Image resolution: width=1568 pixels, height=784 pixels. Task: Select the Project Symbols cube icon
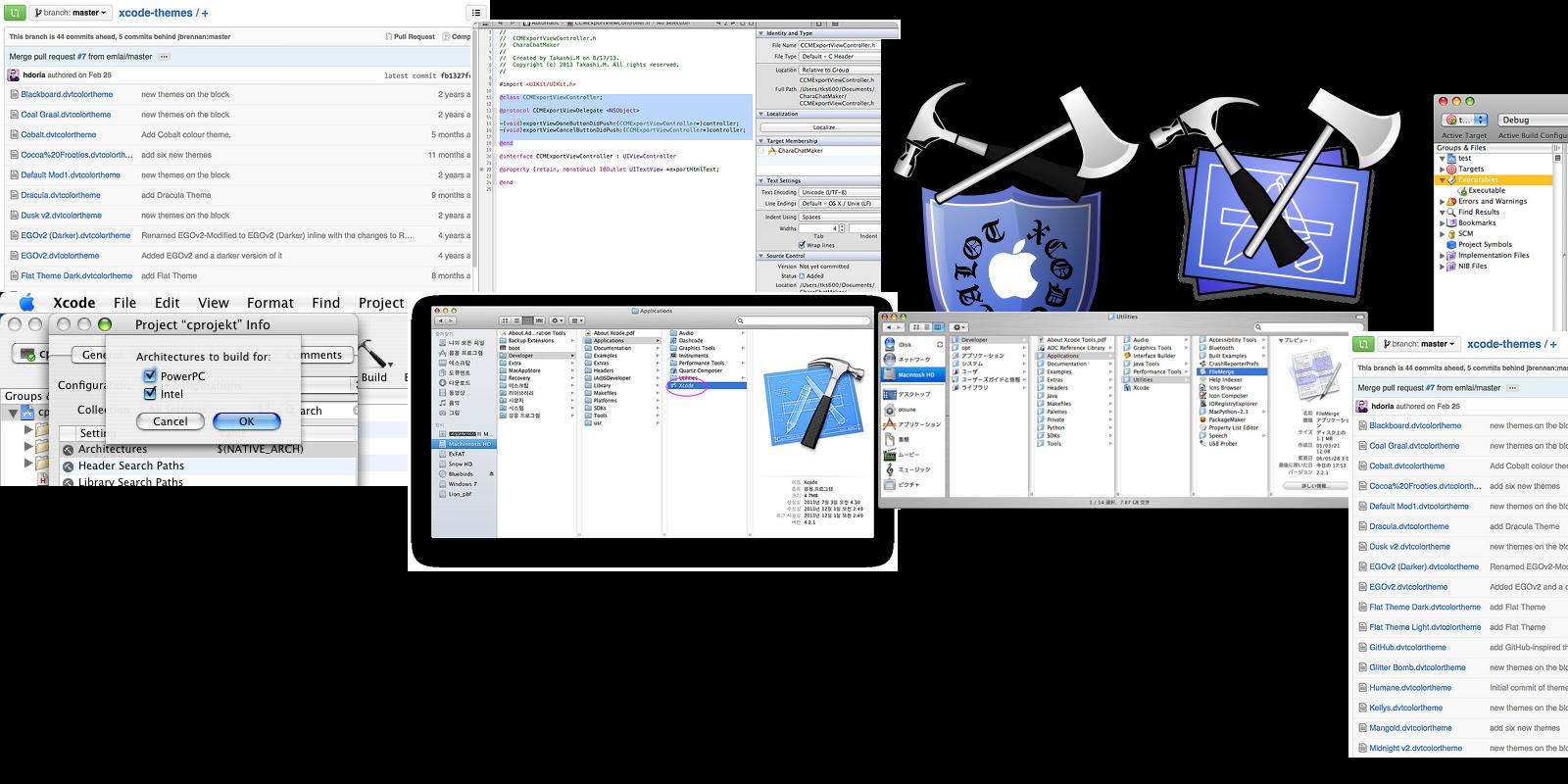(1452, 244)
